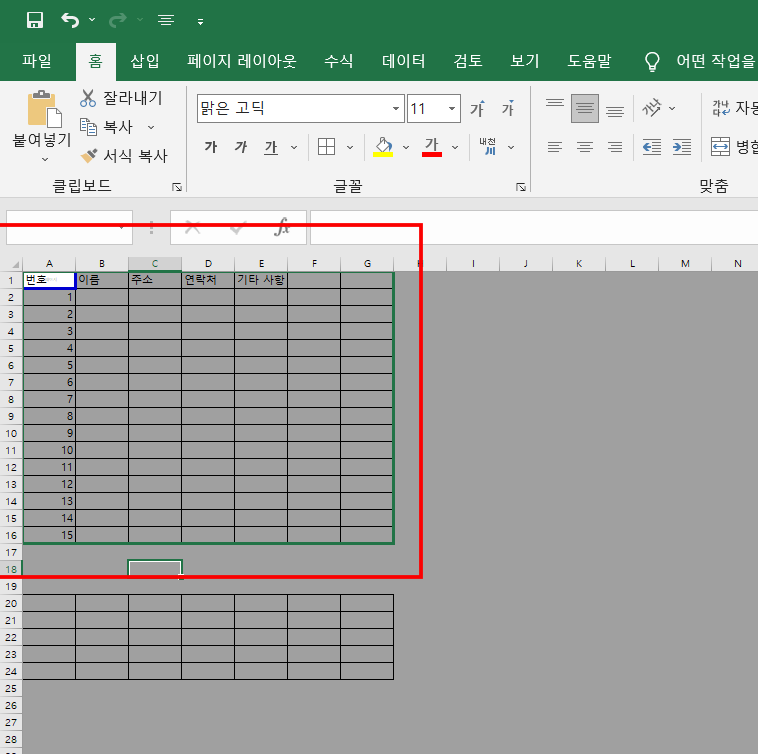This screenshot has height=754, width=758.
Task: Click into the formula bar
Action: coord(534,227)
